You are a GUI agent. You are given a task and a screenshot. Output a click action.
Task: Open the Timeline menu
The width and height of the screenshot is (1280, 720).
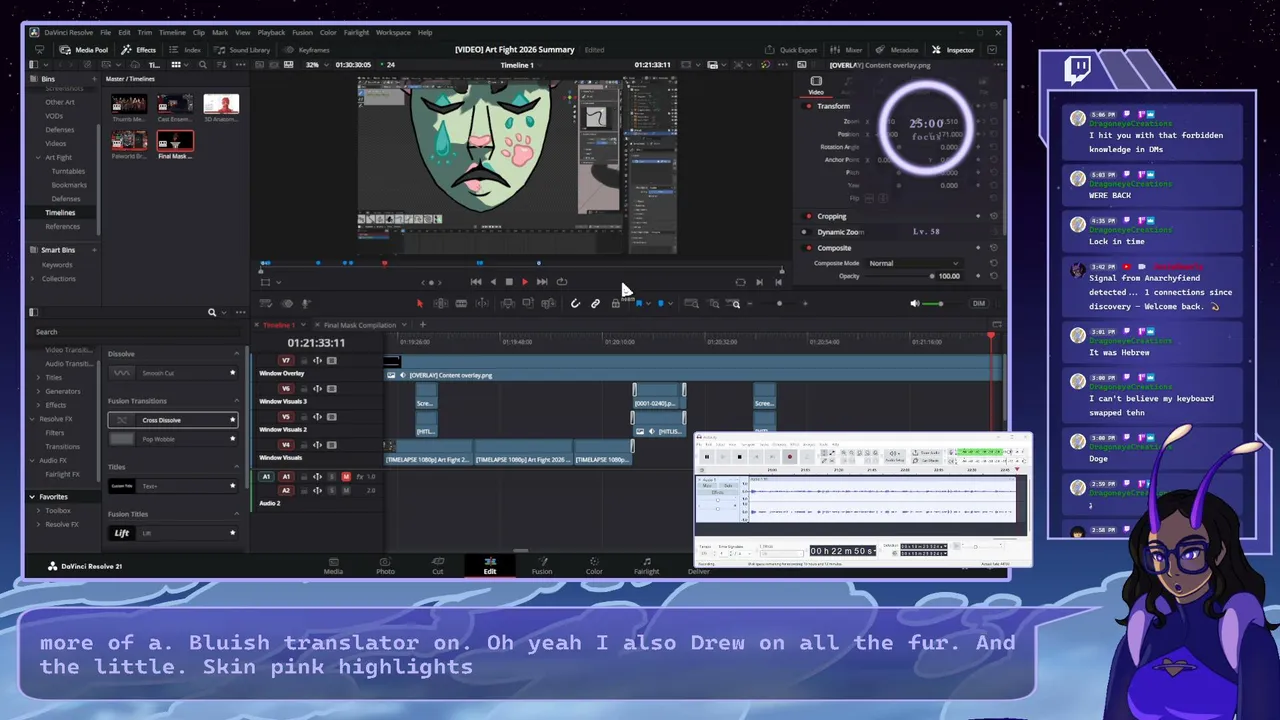[172, 32]
